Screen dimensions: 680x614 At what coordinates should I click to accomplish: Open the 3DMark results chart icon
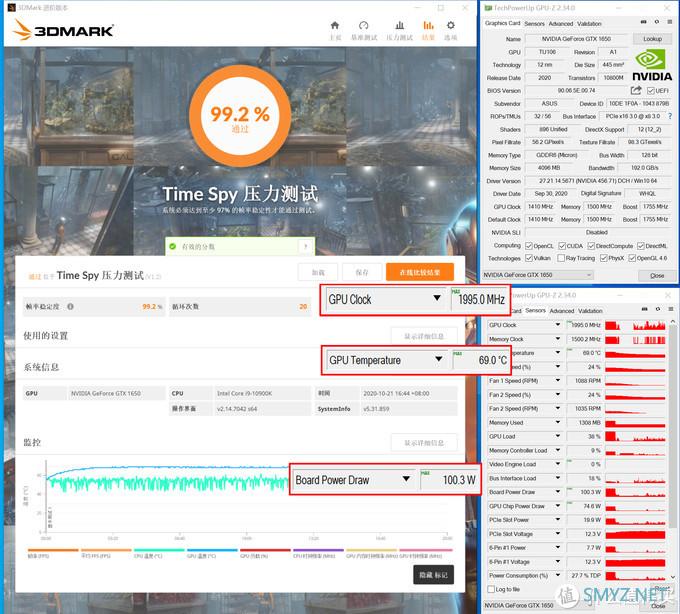pyautogui.click(x=428, y=26)
